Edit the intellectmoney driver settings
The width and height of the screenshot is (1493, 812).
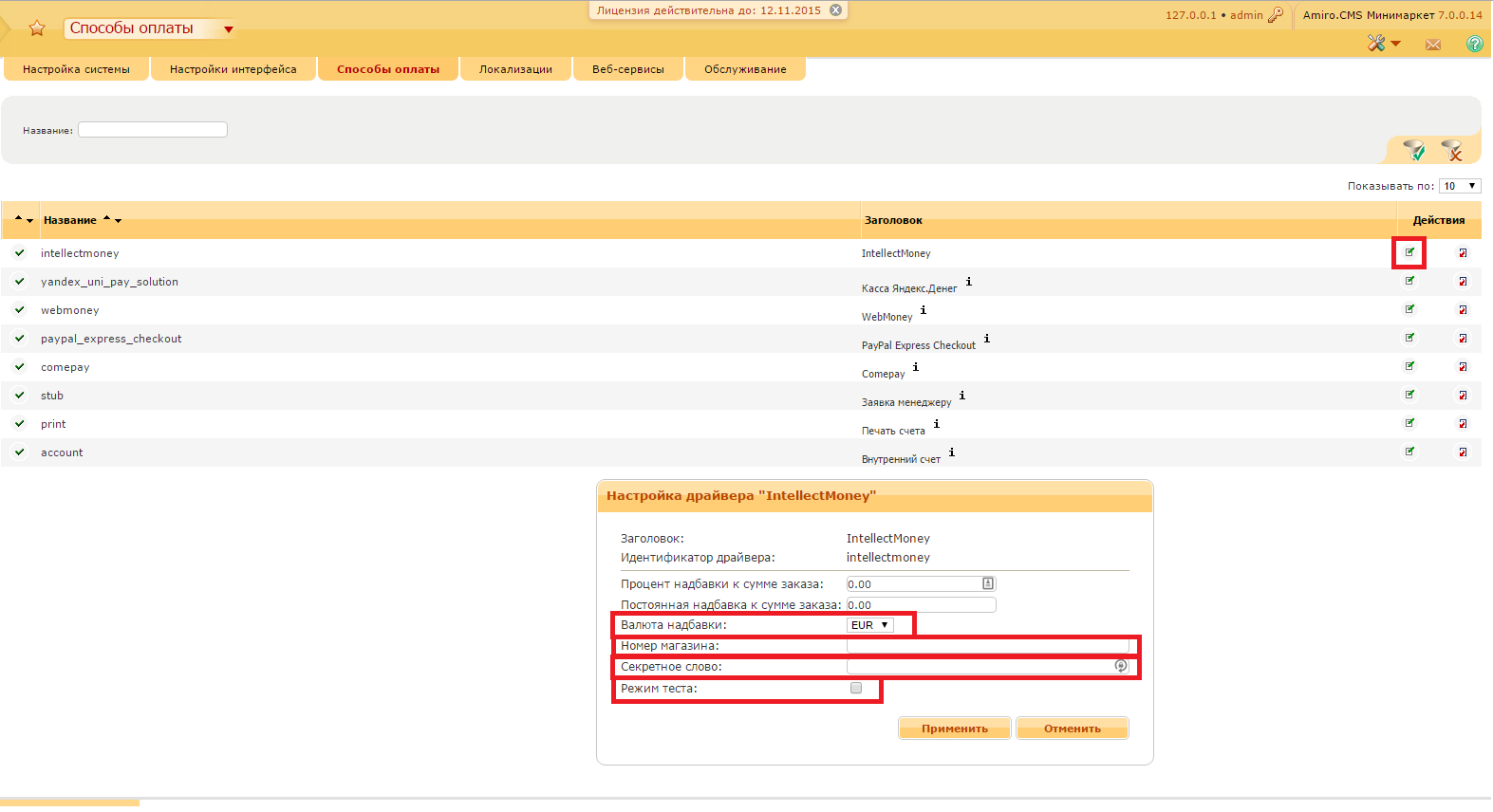[1409, 252]
